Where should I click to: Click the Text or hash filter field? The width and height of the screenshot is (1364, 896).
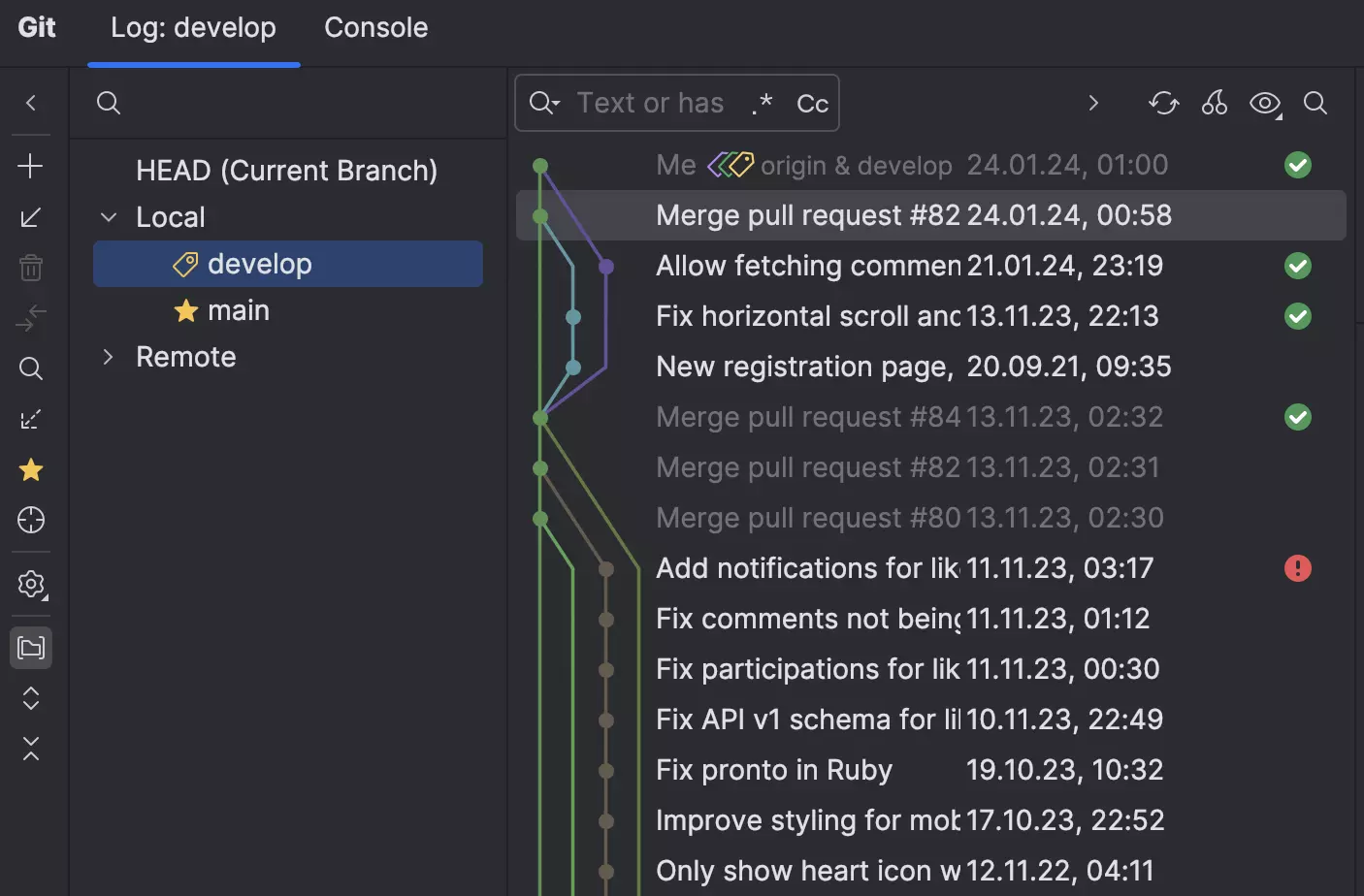[x=650, y=103]
